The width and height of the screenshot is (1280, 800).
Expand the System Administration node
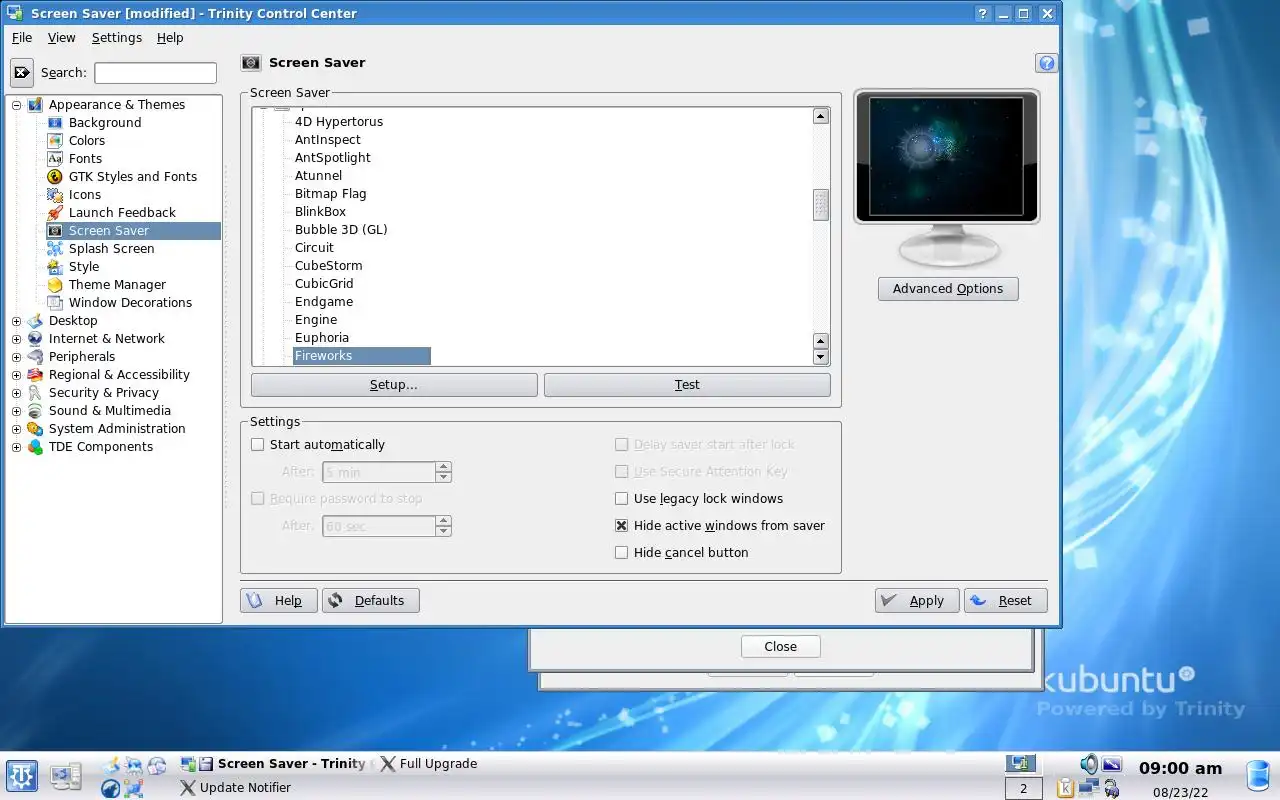point(16,429)
